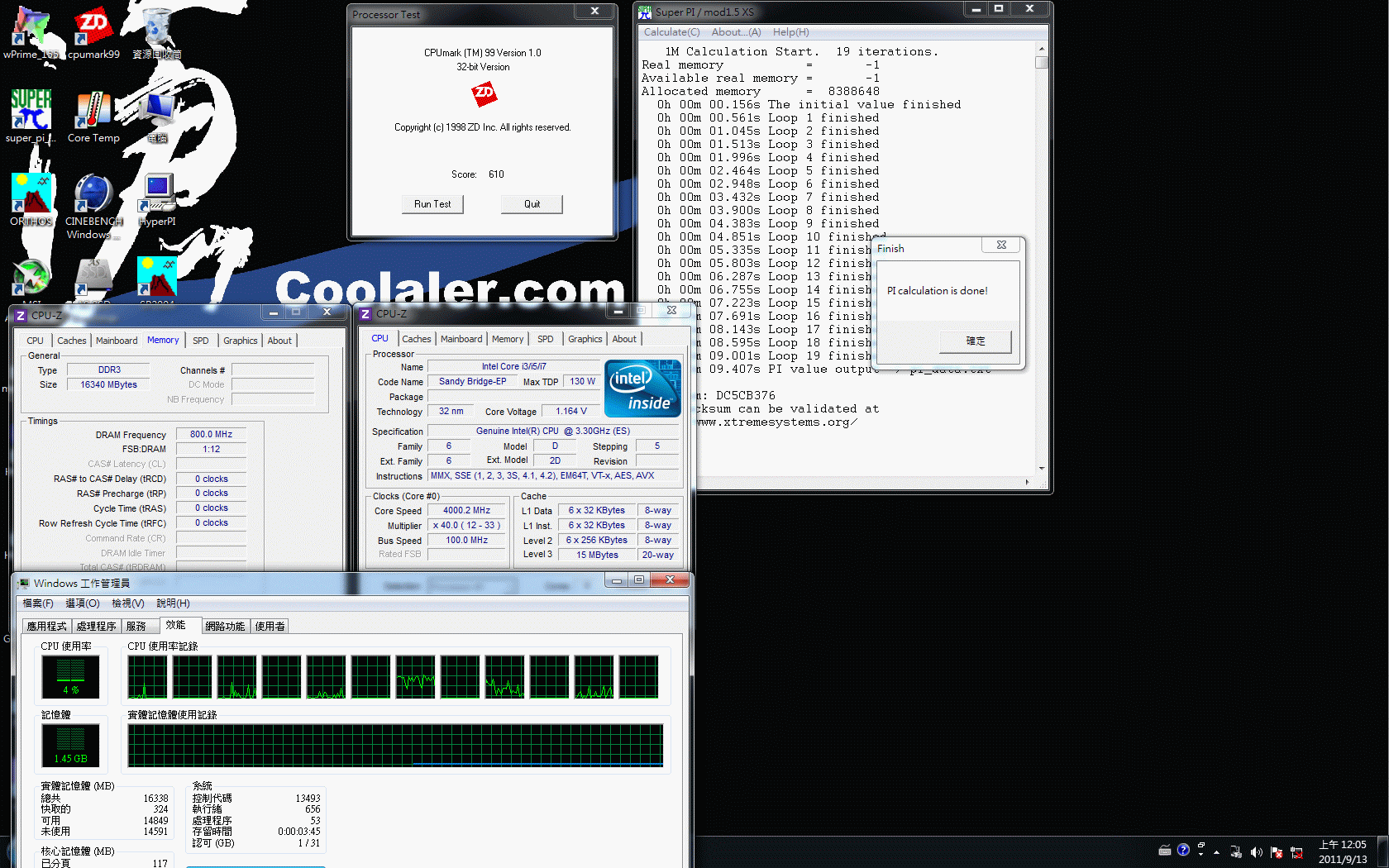This screenshot has height=868, width=1389.
Task: Select CPU tab in Memory CPU-Z window
Action: coord(35,341)
